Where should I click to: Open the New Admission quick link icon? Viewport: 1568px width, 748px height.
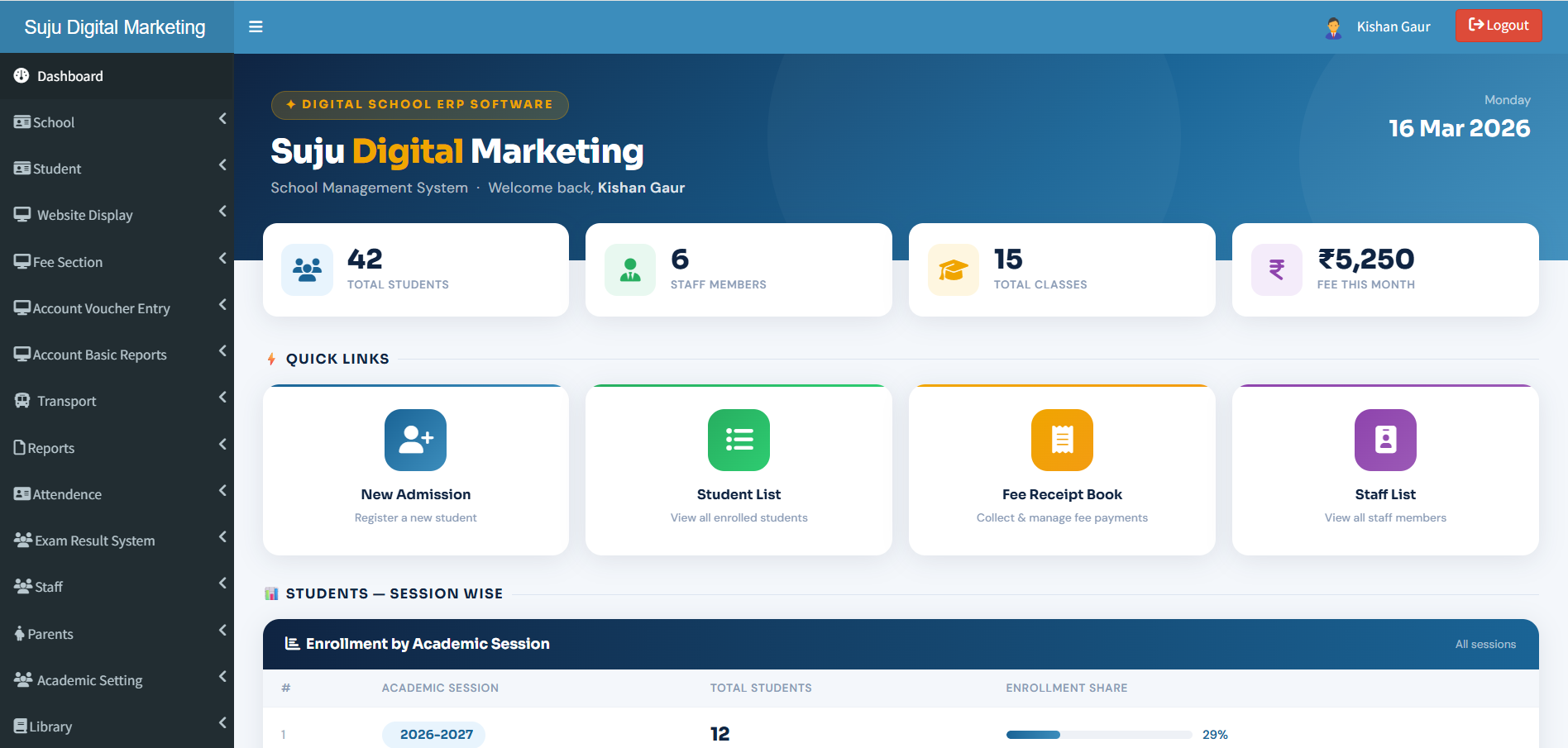415,440
